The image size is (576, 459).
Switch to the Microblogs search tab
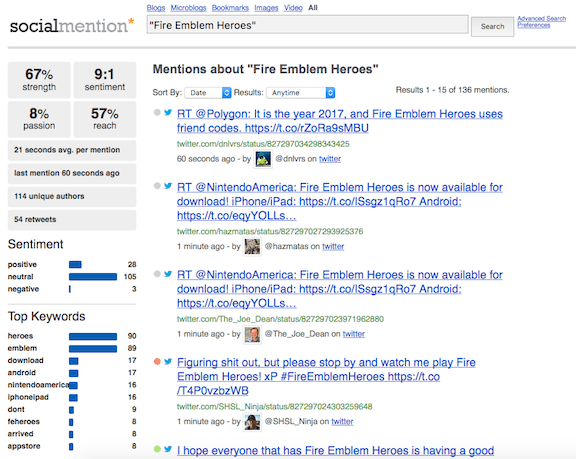[188, 8]
